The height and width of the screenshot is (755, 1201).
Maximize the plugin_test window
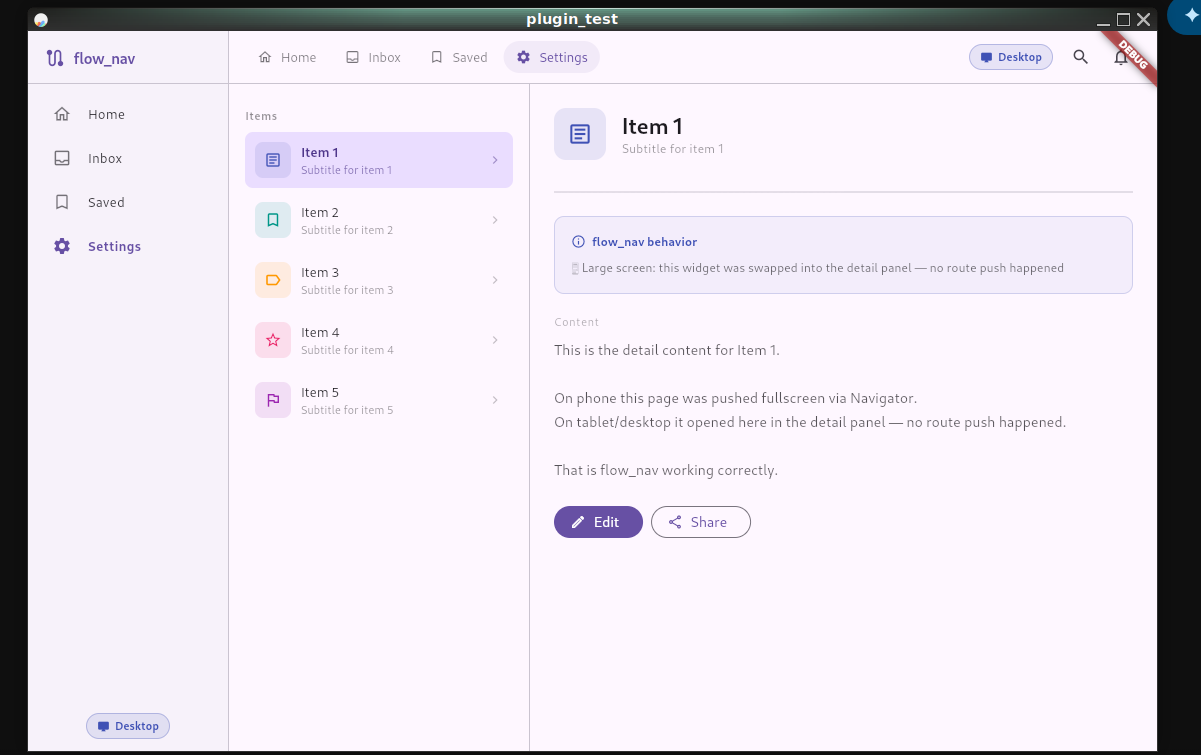click(1123, 19)
